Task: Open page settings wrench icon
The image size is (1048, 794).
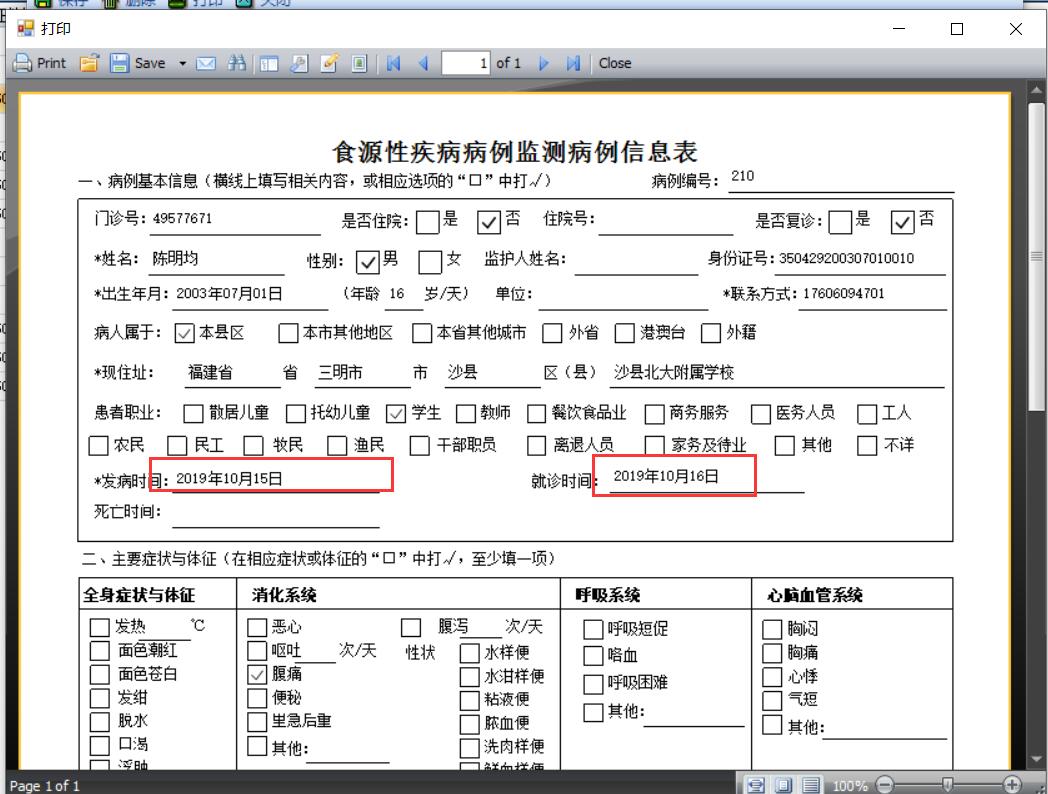Action: pos(299,63)
